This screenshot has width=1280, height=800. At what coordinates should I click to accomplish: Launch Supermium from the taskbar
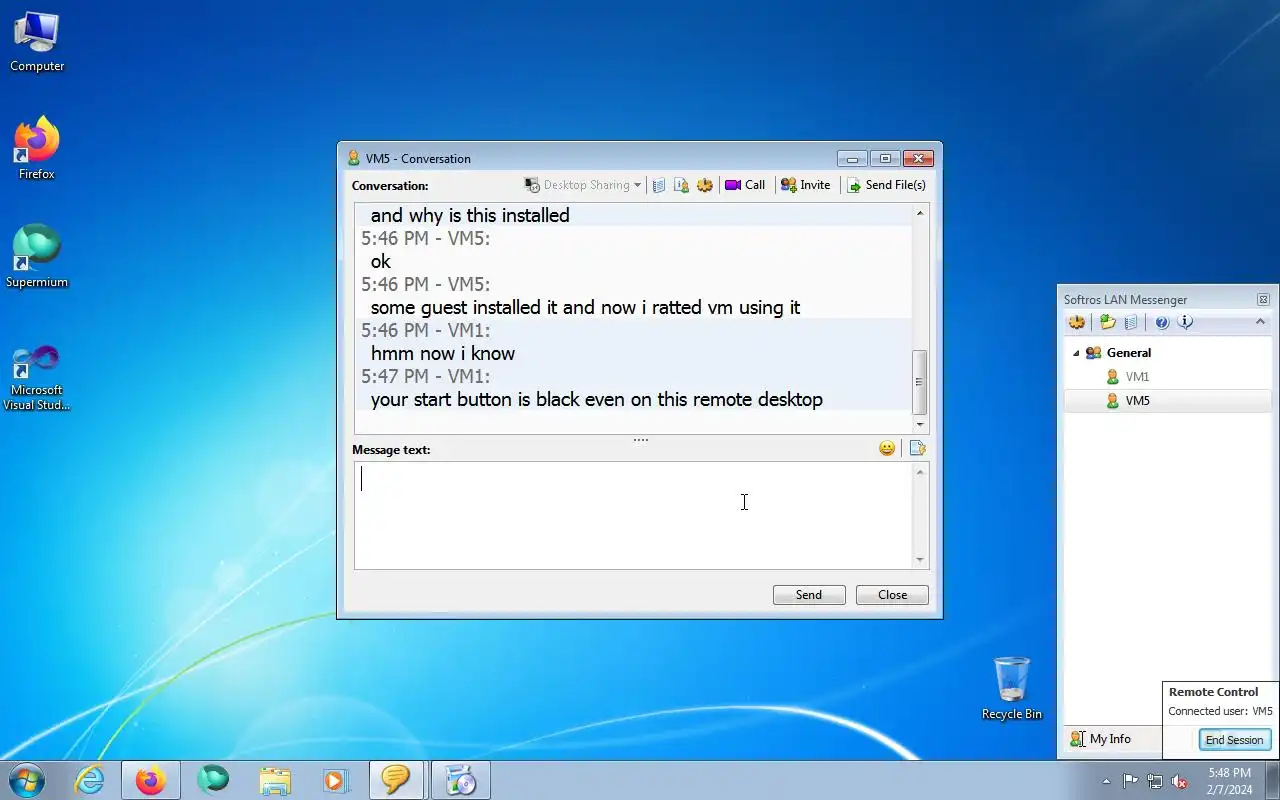click(x=213, y=780)
